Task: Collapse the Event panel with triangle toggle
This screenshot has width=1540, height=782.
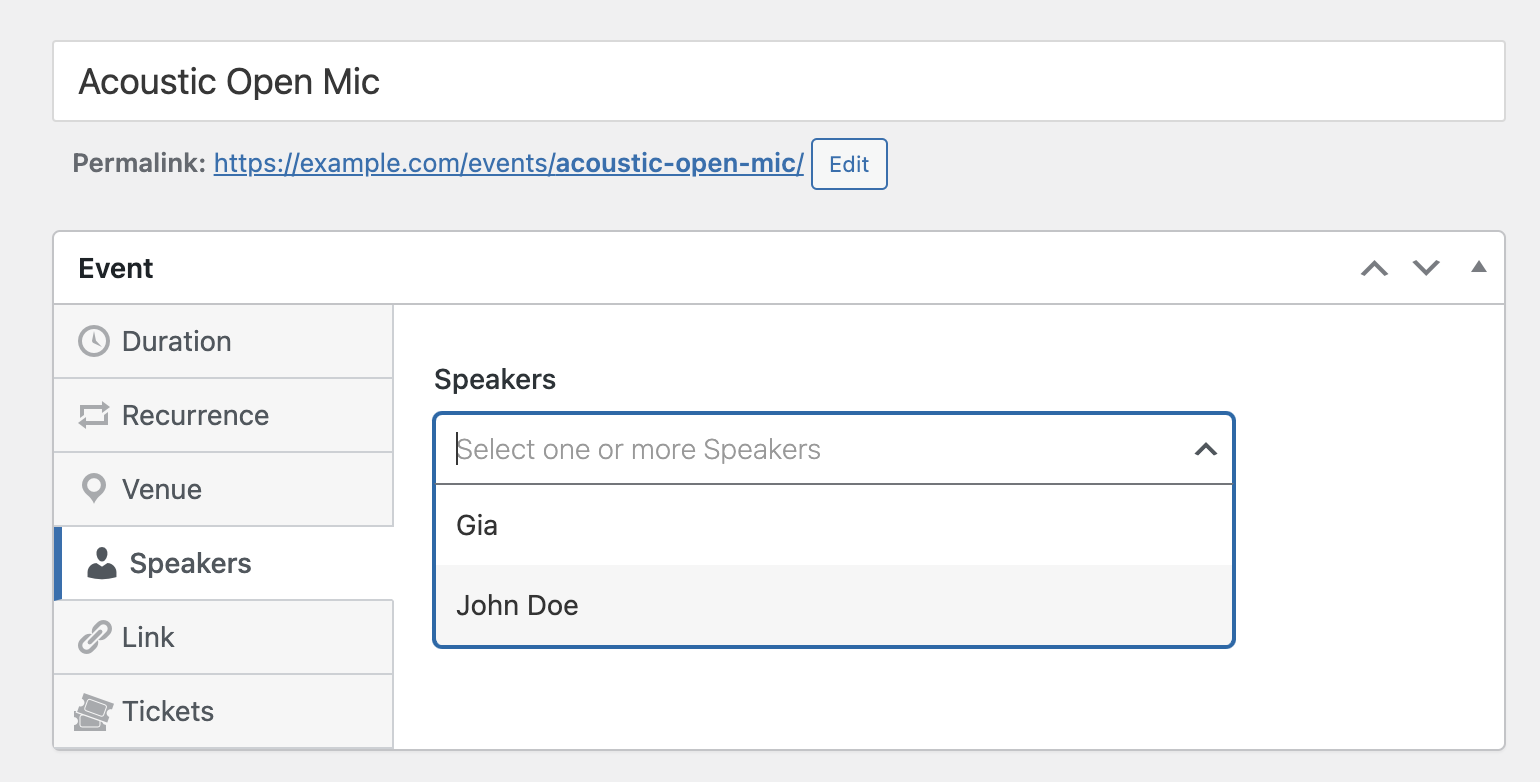Action: point(1479,267)
